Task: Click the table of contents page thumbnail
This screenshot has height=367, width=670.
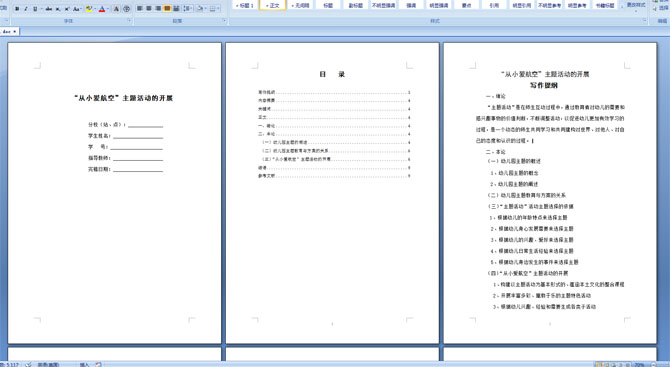Action: coord(332,193)
